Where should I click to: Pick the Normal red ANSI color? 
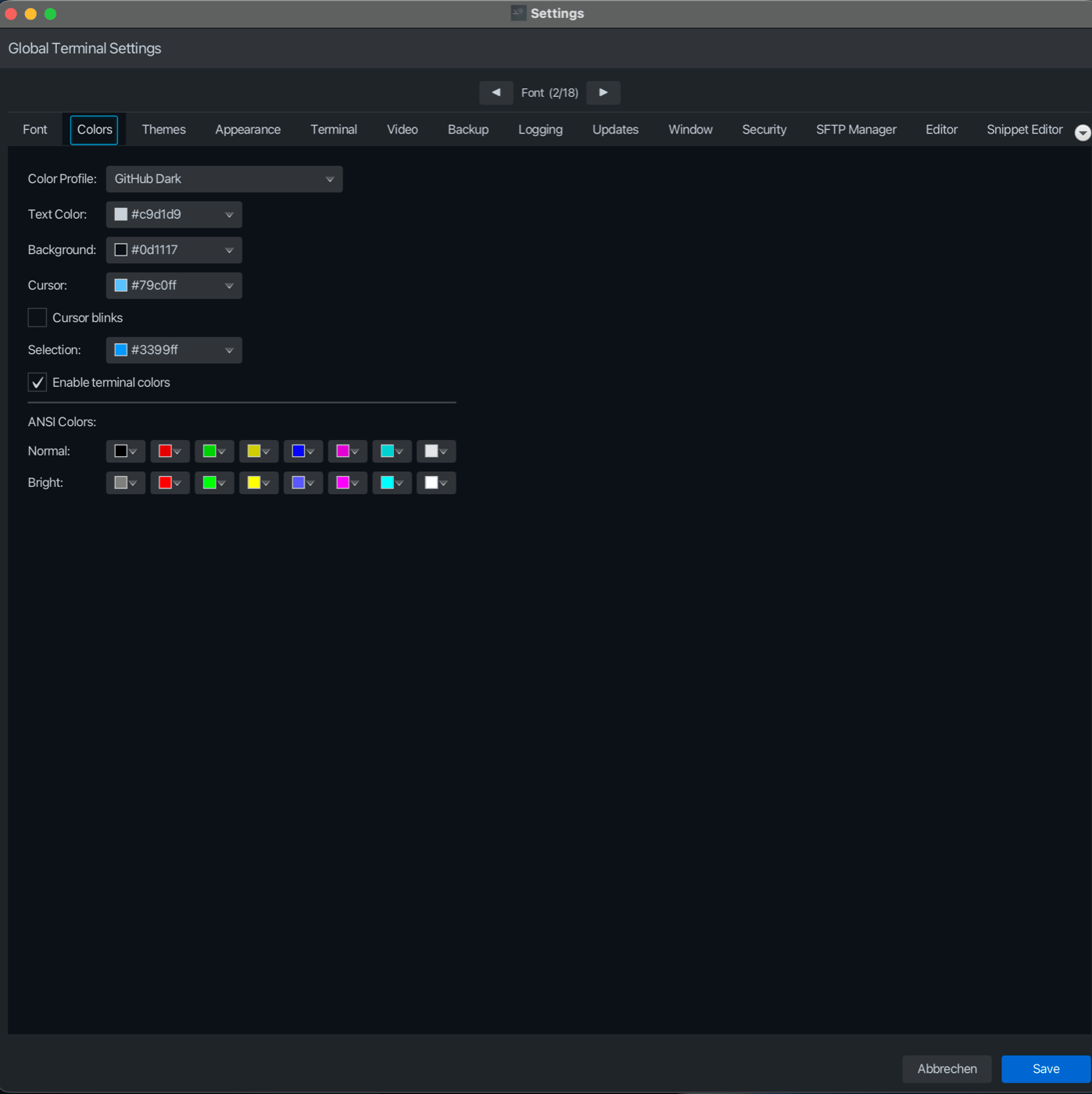(x=170, y=451)
